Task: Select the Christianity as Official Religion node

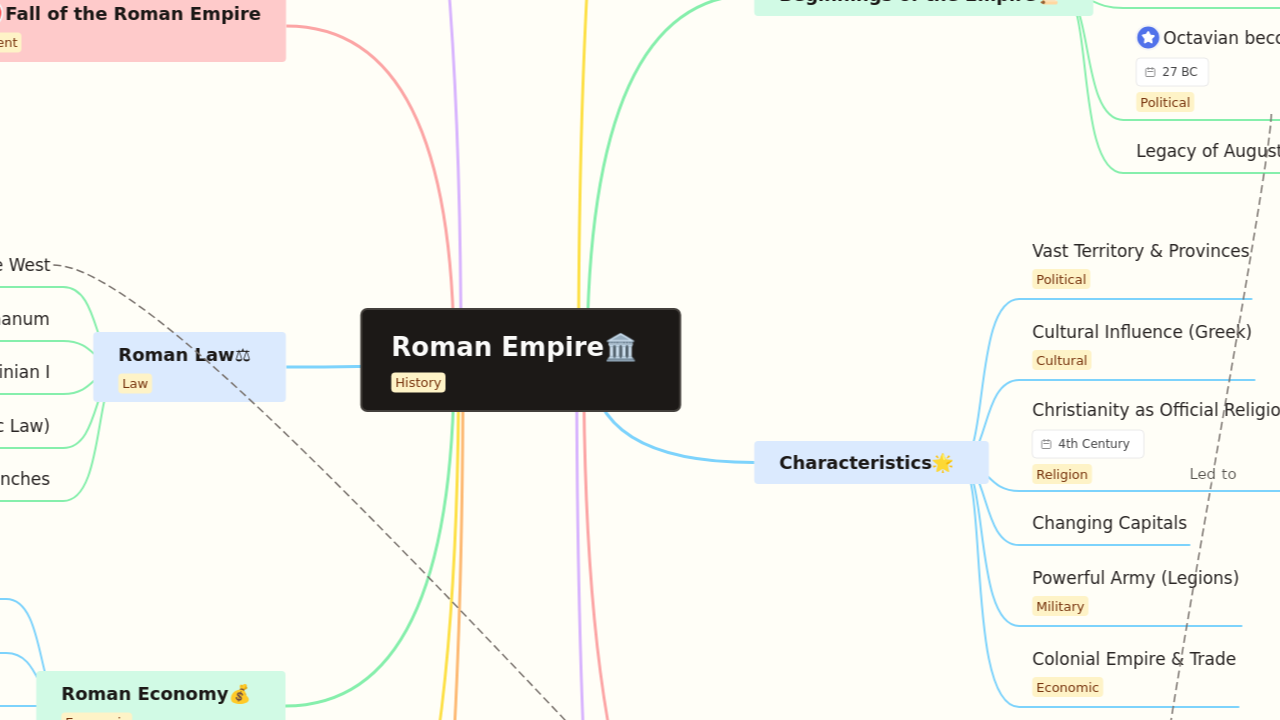Action: coord(1150,409)
